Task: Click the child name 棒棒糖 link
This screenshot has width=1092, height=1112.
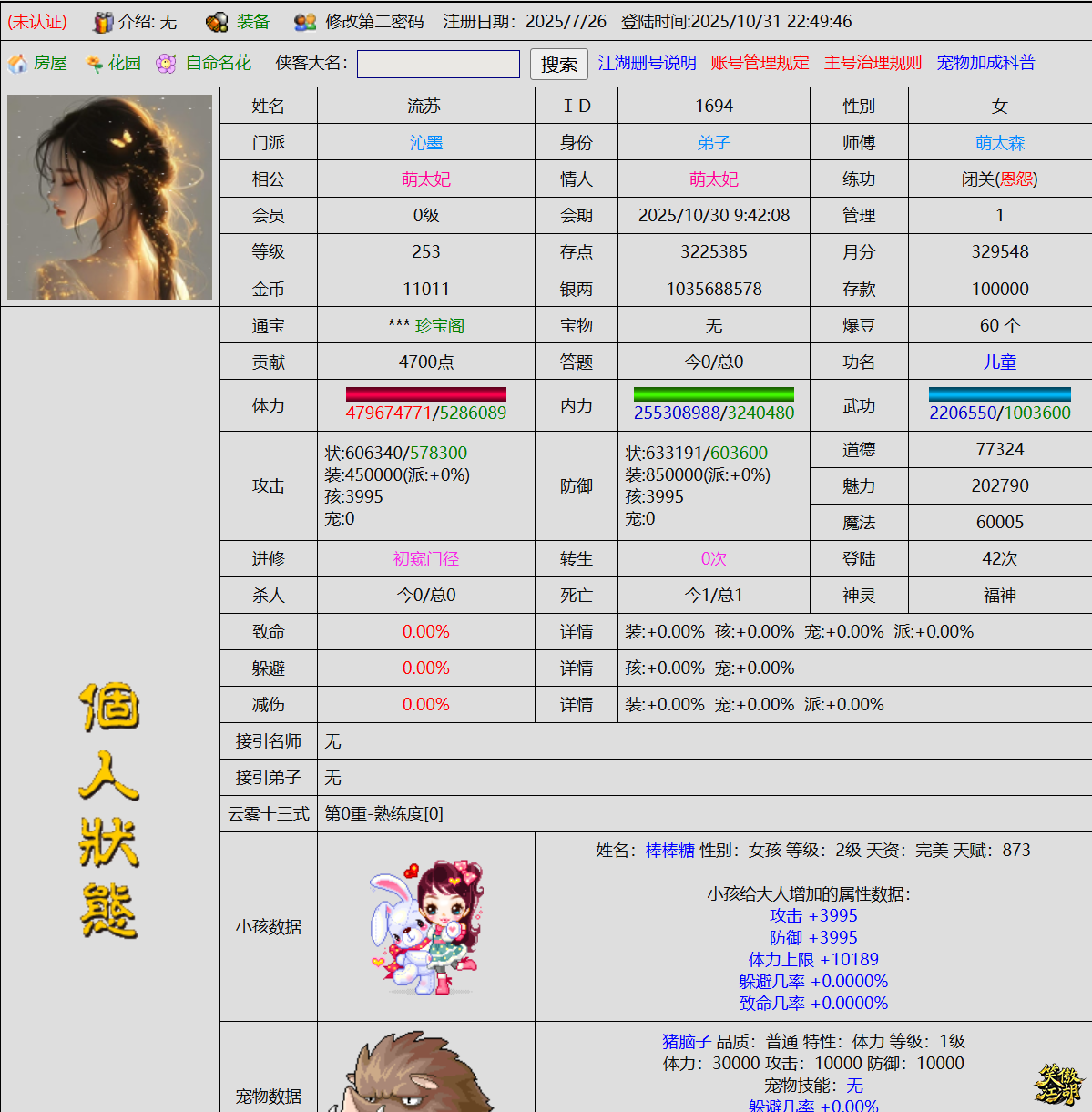Action: [669, 851]
